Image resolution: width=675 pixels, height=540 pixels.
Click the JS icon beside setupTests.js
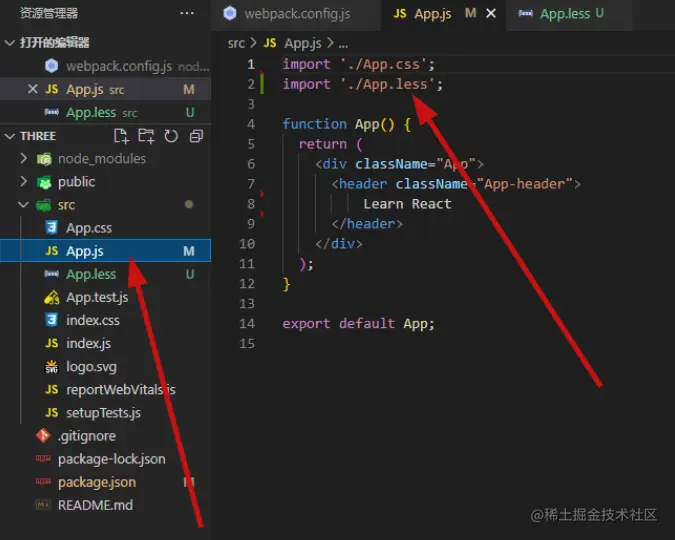coord(52,413)
